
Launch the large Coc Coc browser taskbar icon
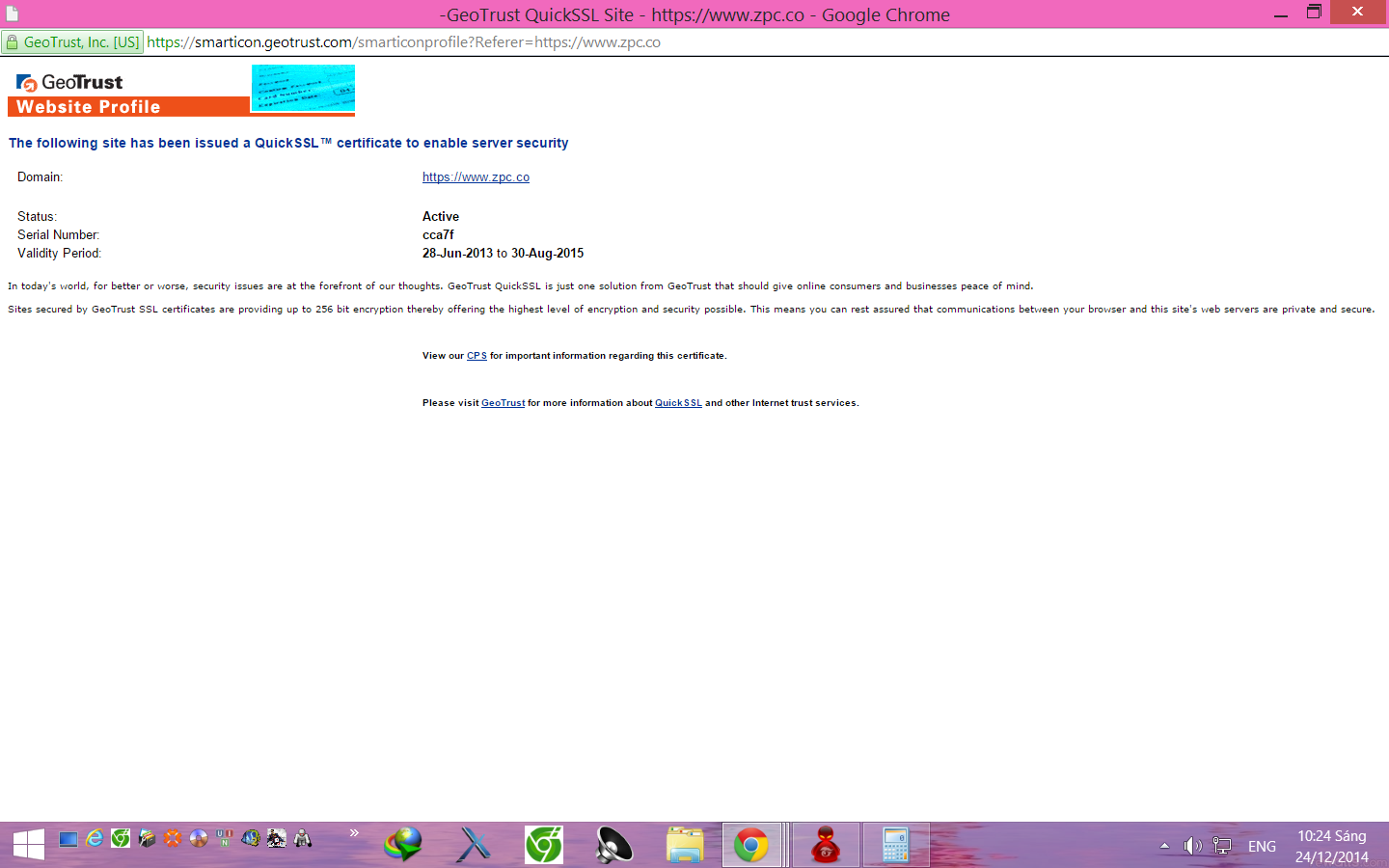point(544,845)
